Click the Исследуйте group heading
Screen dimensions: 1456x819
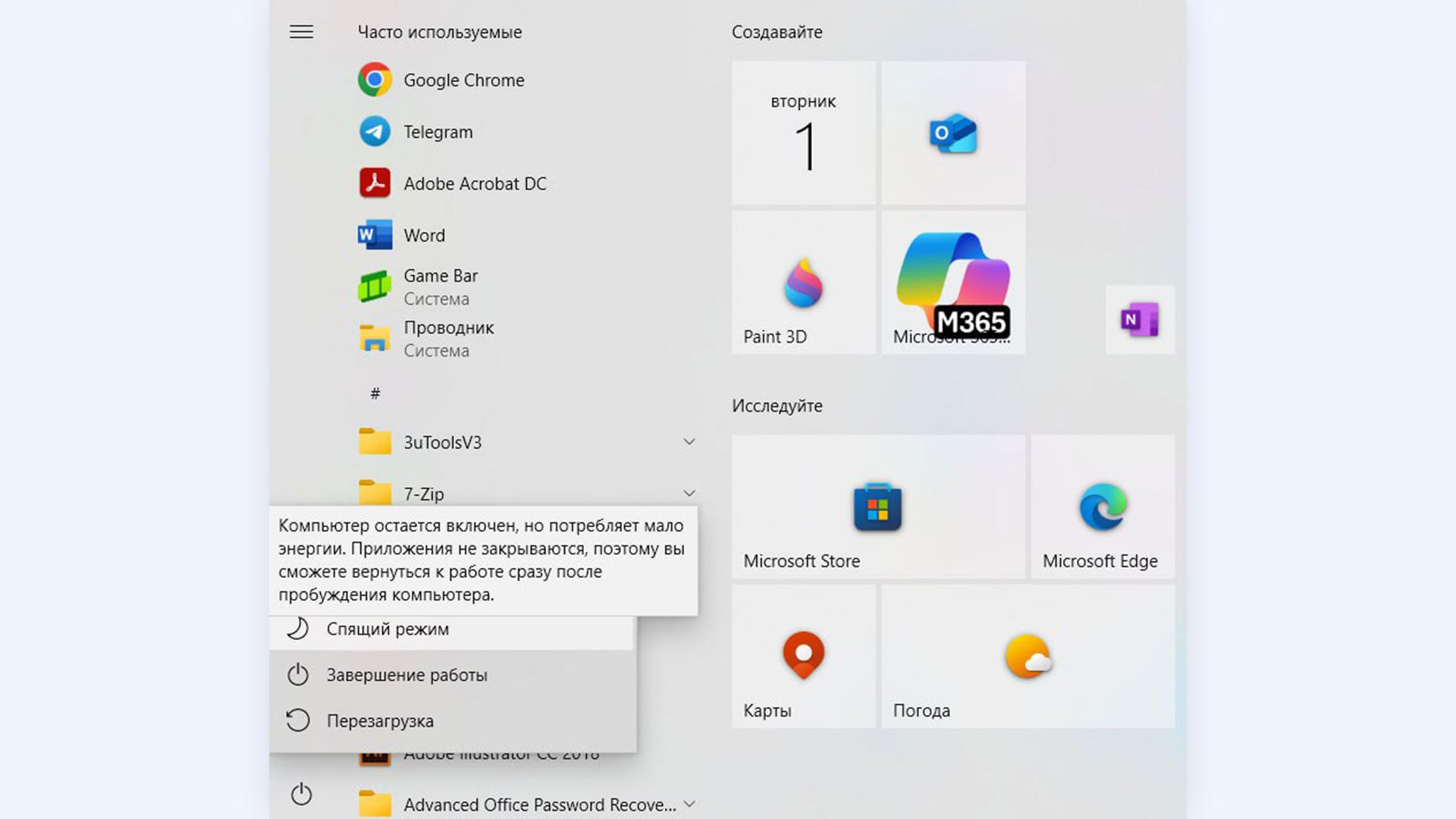pyautogui.click(x=777, y=406)
